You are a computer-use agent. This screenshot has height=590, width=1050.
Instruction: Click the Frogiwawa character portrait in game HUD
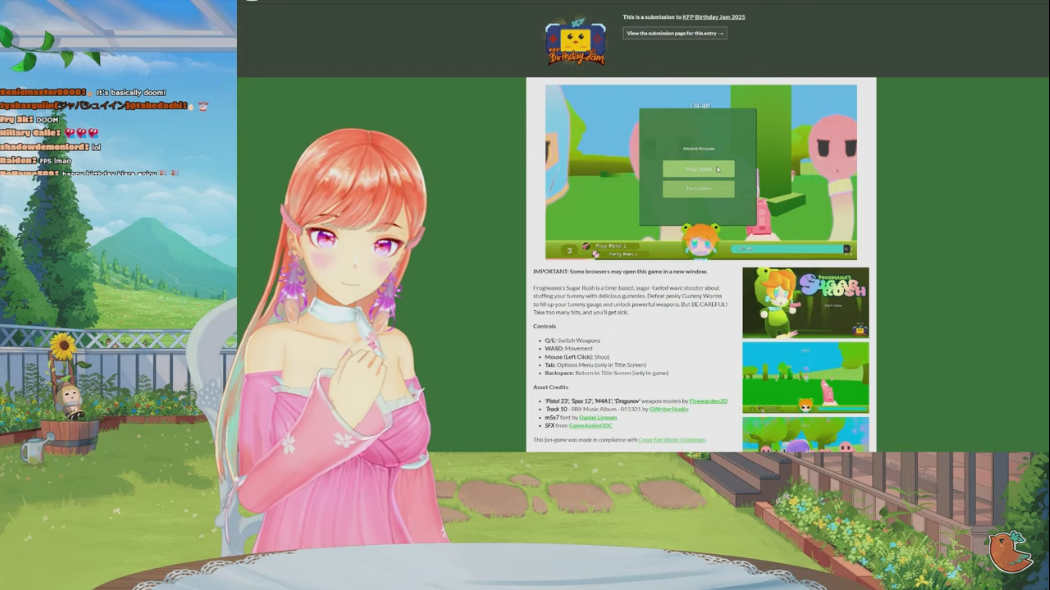(700, 240)
